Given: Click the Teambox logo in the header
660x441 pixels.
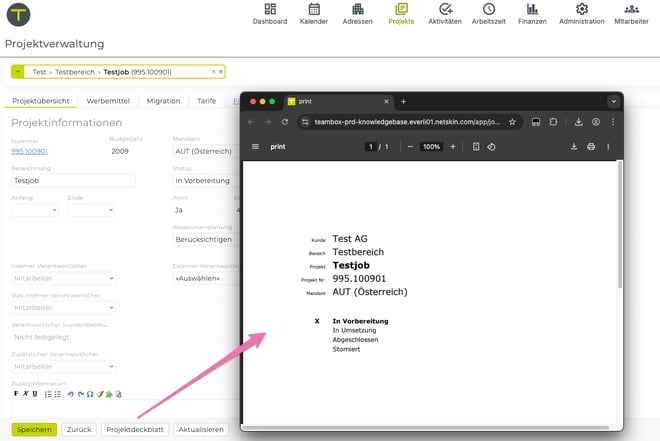Looking at the screenshot, I should coord(19,15).
